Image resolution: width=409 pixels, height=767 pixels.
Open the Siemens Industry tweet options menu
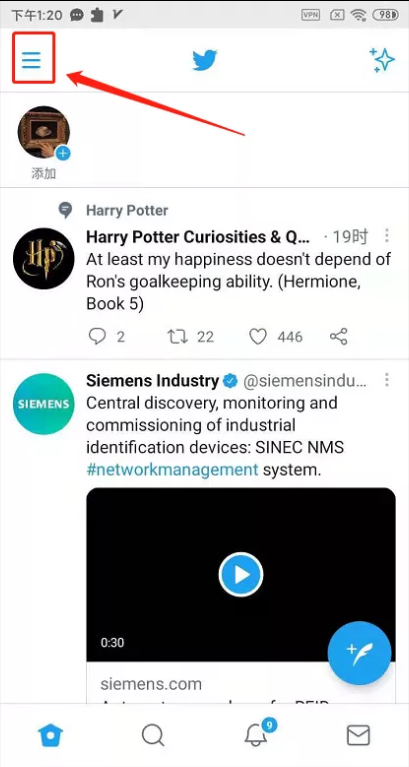[386, 380]
